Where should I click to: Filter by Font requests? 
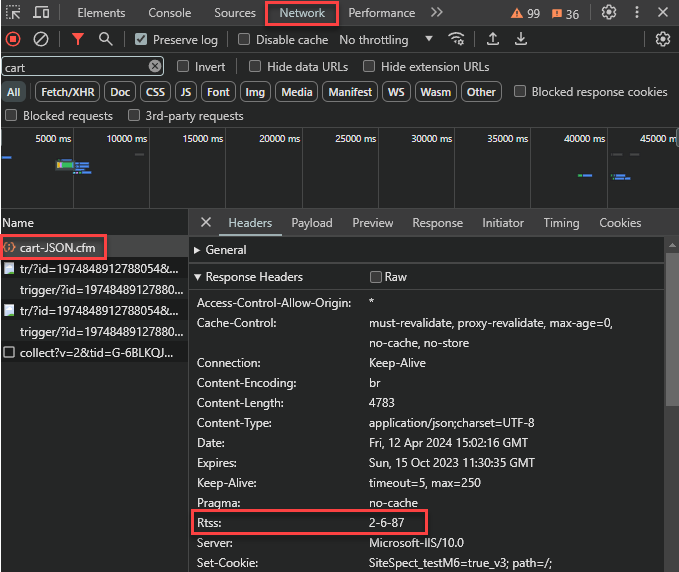(218, 92)
